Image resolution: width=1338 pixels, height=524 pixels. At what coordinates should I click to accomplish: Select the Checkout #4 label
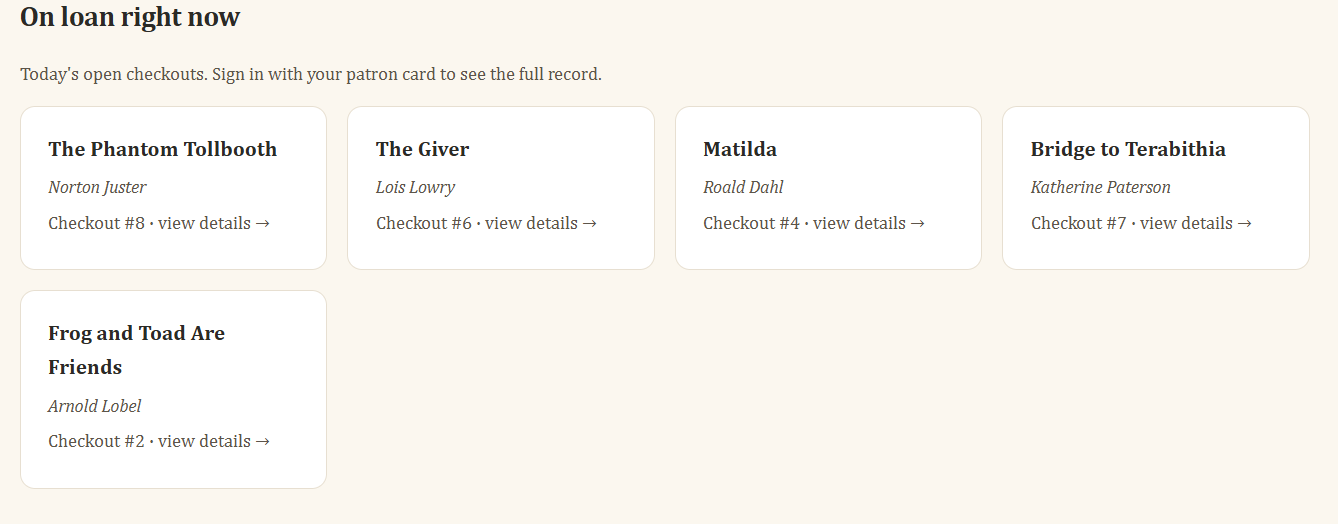click(x=751, y=223)
